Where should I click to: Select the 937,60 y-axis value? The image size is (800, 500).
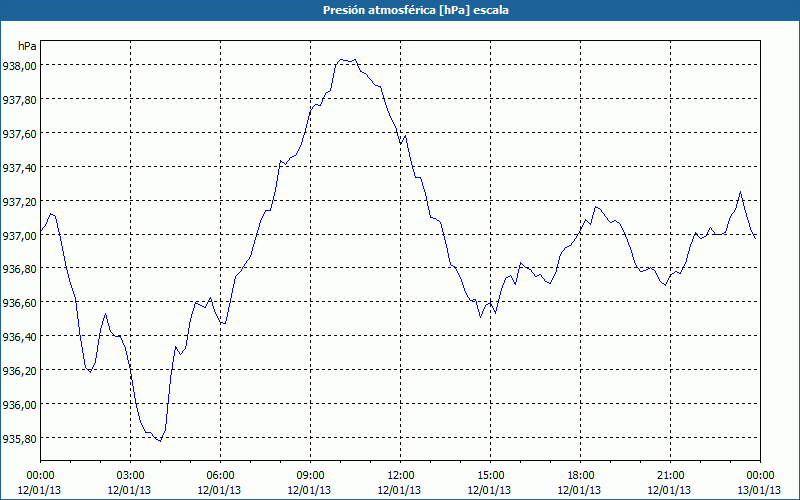pyautogui.click(x=19, y=133)
